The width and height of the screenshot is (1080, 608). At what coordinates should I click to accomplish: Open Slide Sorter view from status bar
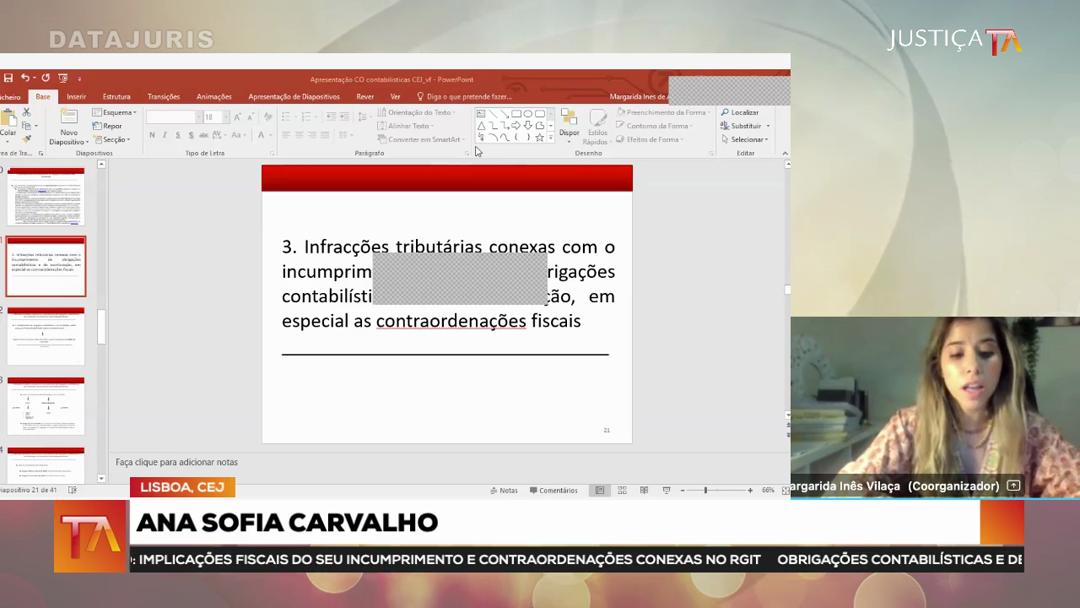pyautogui.click(x=622, y=490)
